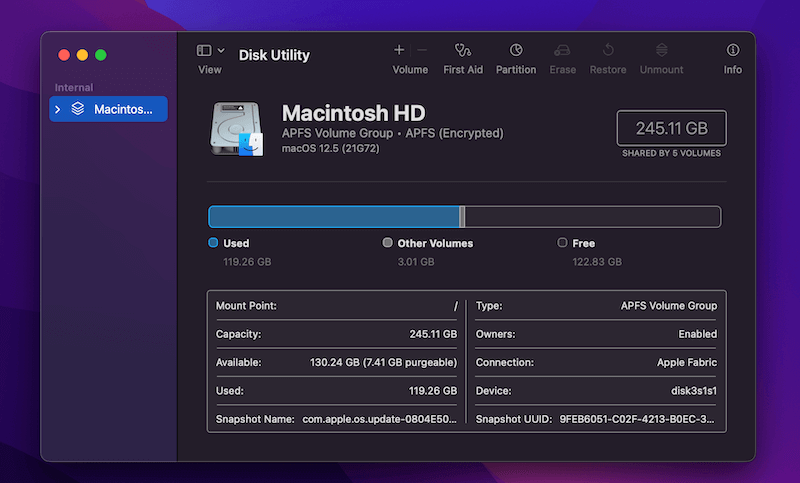Expand the Macintosh HD disclosure chevron

58,109
